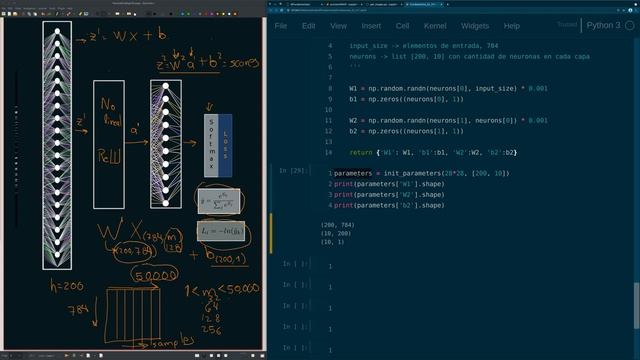Select the Highlighter tool in drawing app
Viewport: 640px width, 360px height.
click(x=80, y=14)
